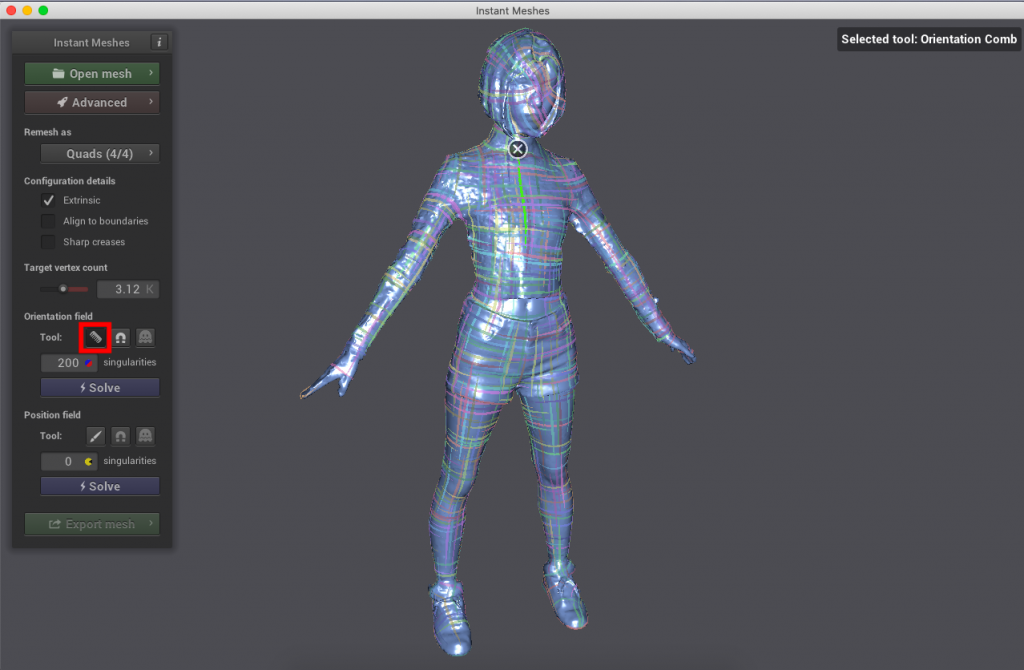Click the orientation singularities count box showing 200
The width and height of the screenshot is (1024, 670).
point(68,362)
